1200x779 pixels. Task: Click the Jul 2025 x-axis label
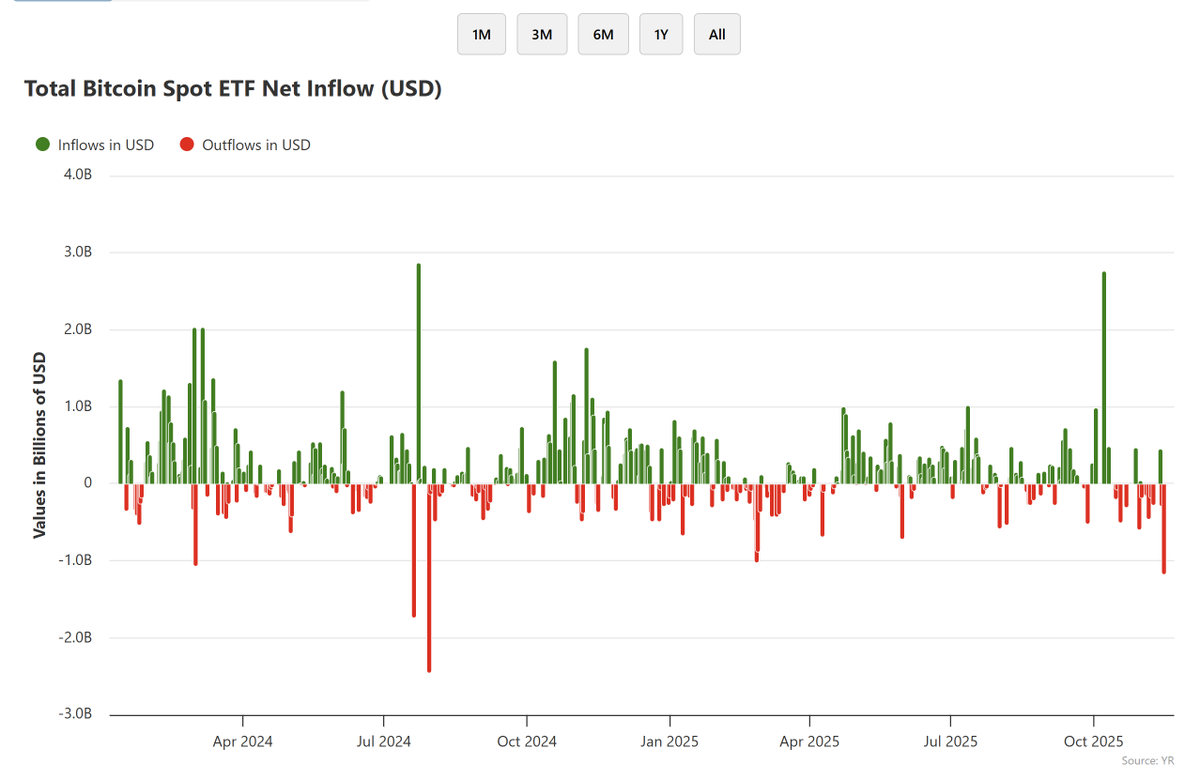[950, 742]
